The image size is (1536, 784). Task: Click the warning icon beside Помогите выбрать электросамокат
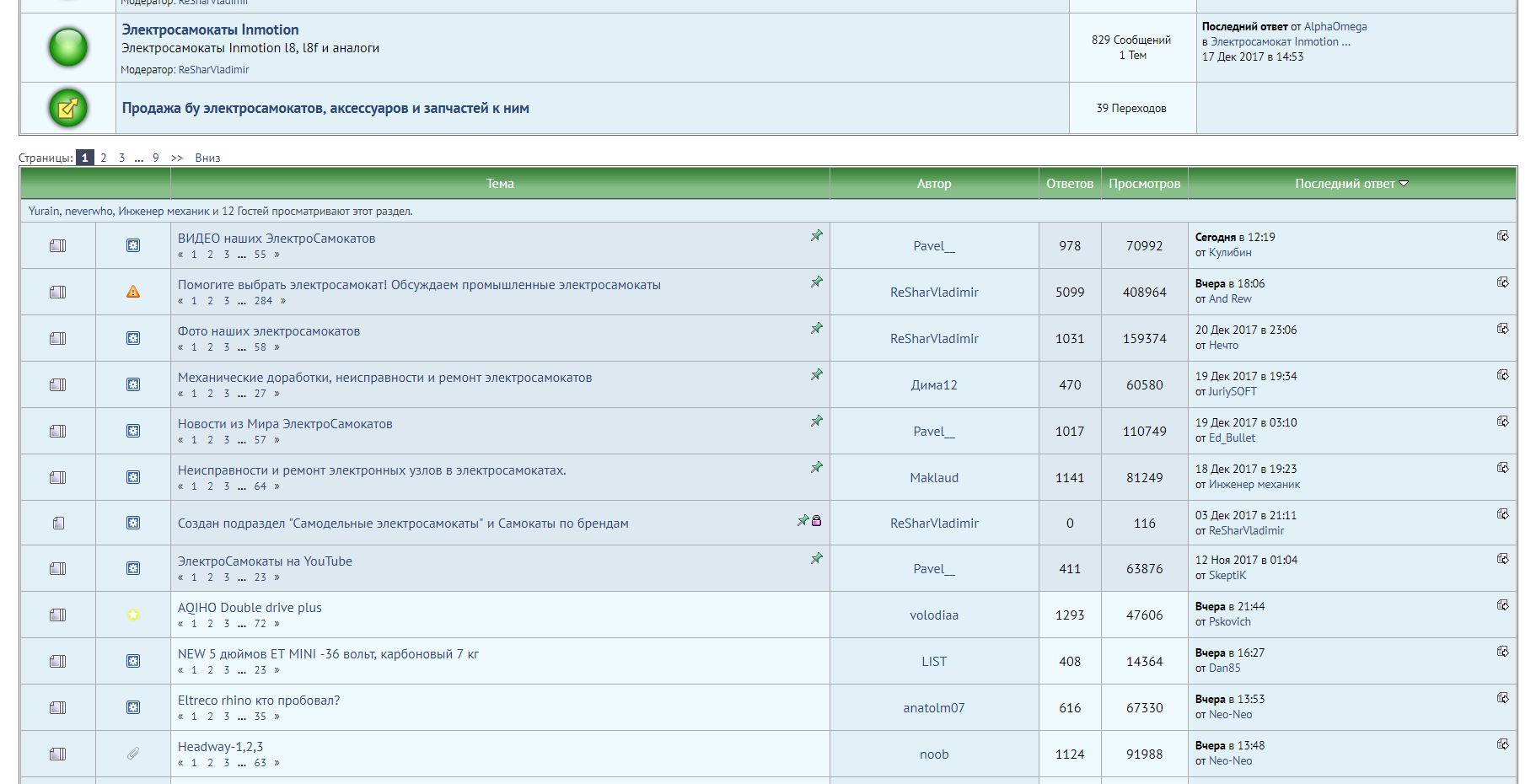133,292
